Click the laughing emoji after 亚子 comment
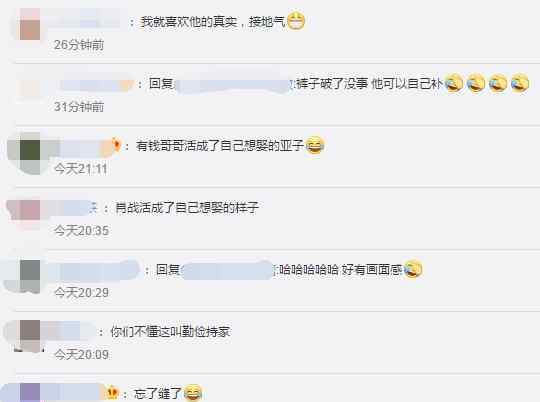This screenshot has width=540, height=402. [x=315, y=145]
